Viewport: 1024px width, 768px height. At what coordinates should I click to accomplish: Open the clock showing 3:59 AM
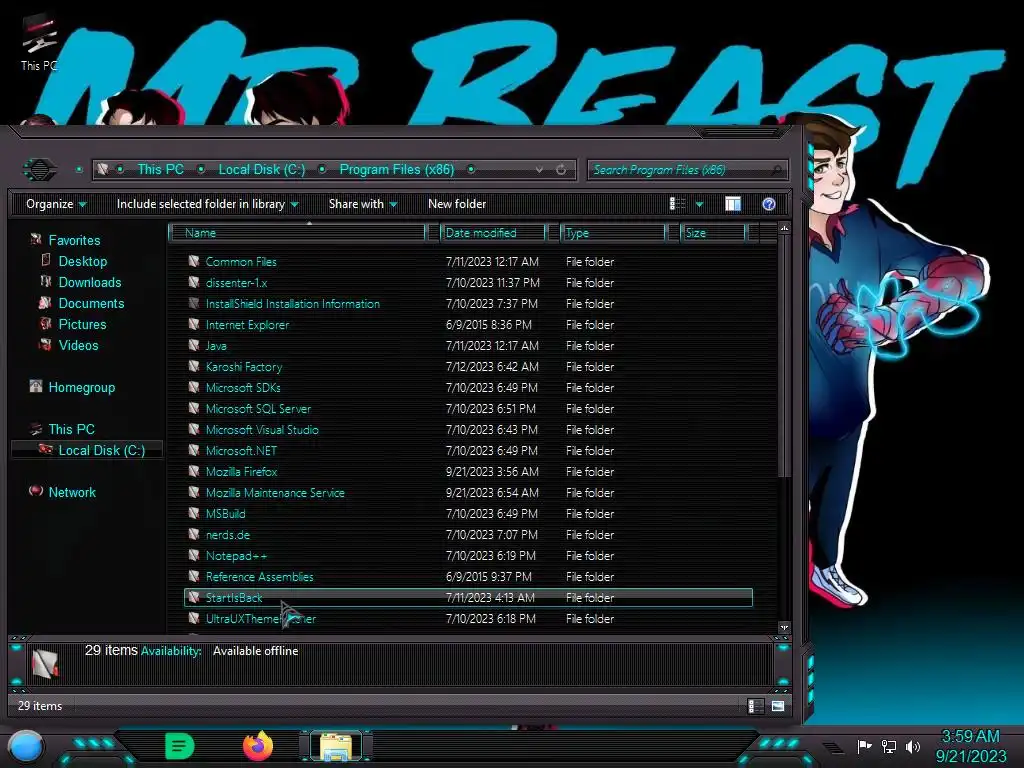(970, 746)
